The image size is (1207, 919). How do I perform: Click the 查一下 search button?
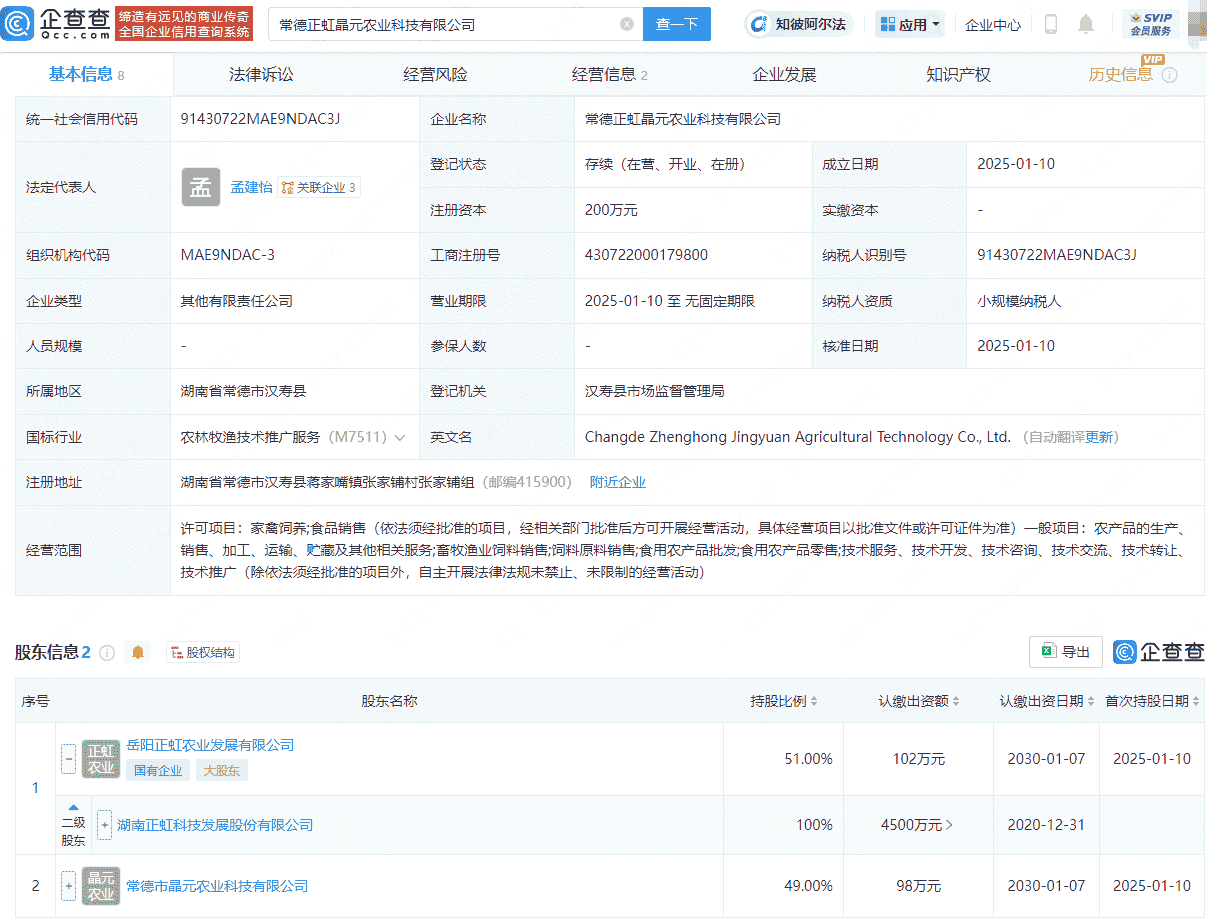coord(677,23)
